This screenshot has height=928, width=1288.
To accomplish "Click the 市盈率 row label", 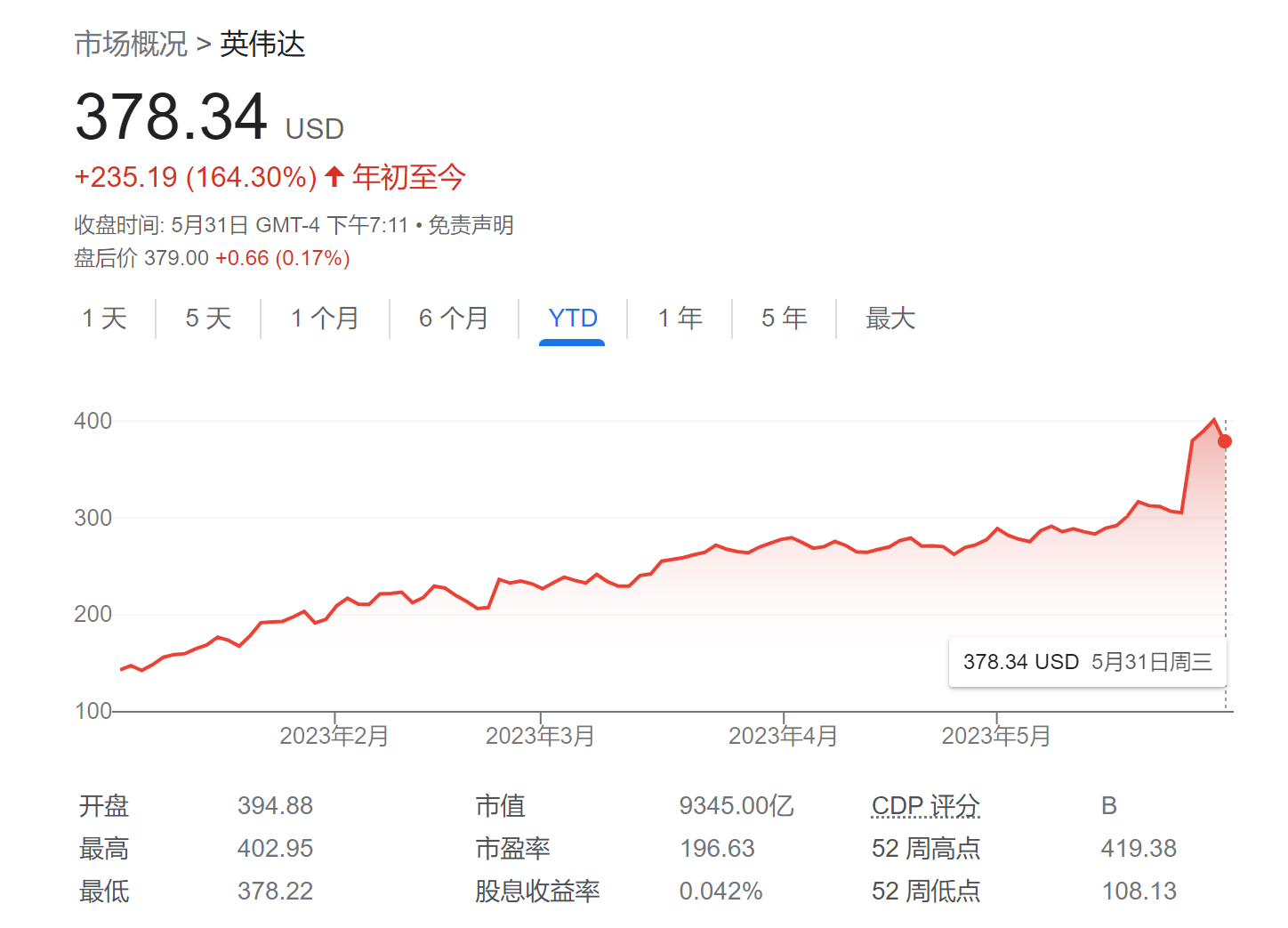I will [x=512, y=848].
